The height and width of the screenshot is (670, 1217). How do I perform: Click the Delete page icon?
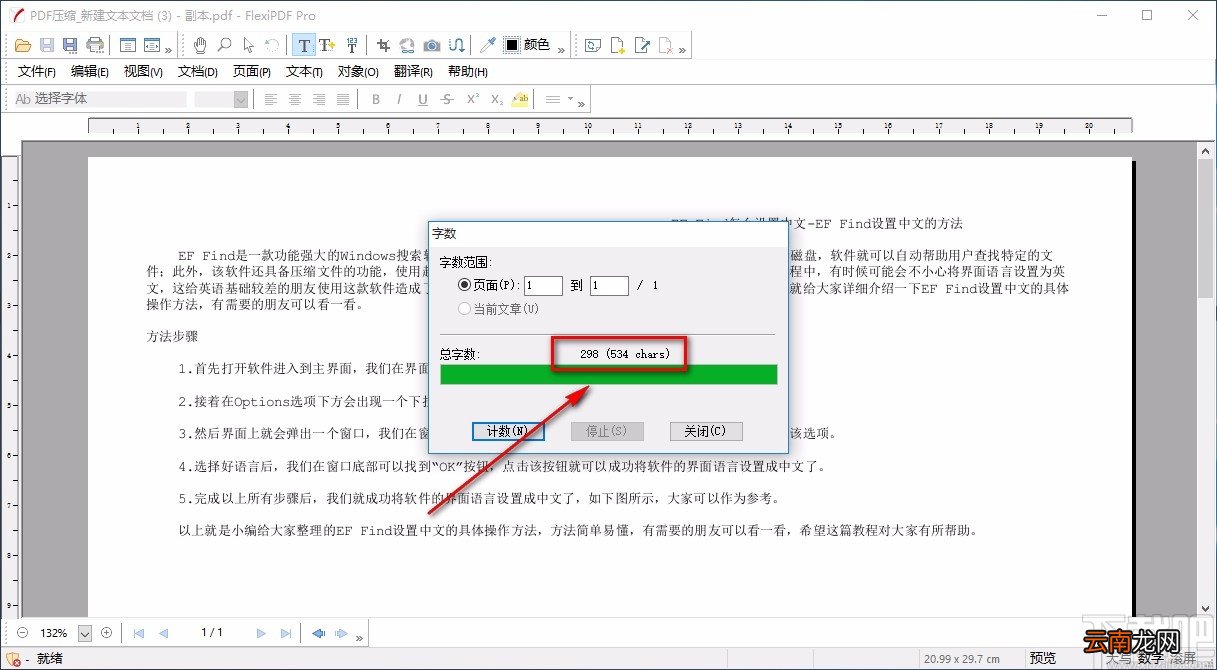(667, 45)
